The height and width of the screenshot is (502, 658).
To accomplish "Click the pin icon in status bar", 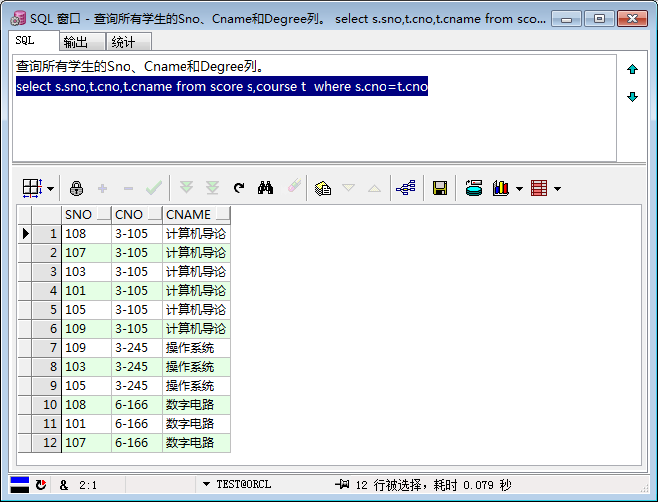I will [342, 484].
